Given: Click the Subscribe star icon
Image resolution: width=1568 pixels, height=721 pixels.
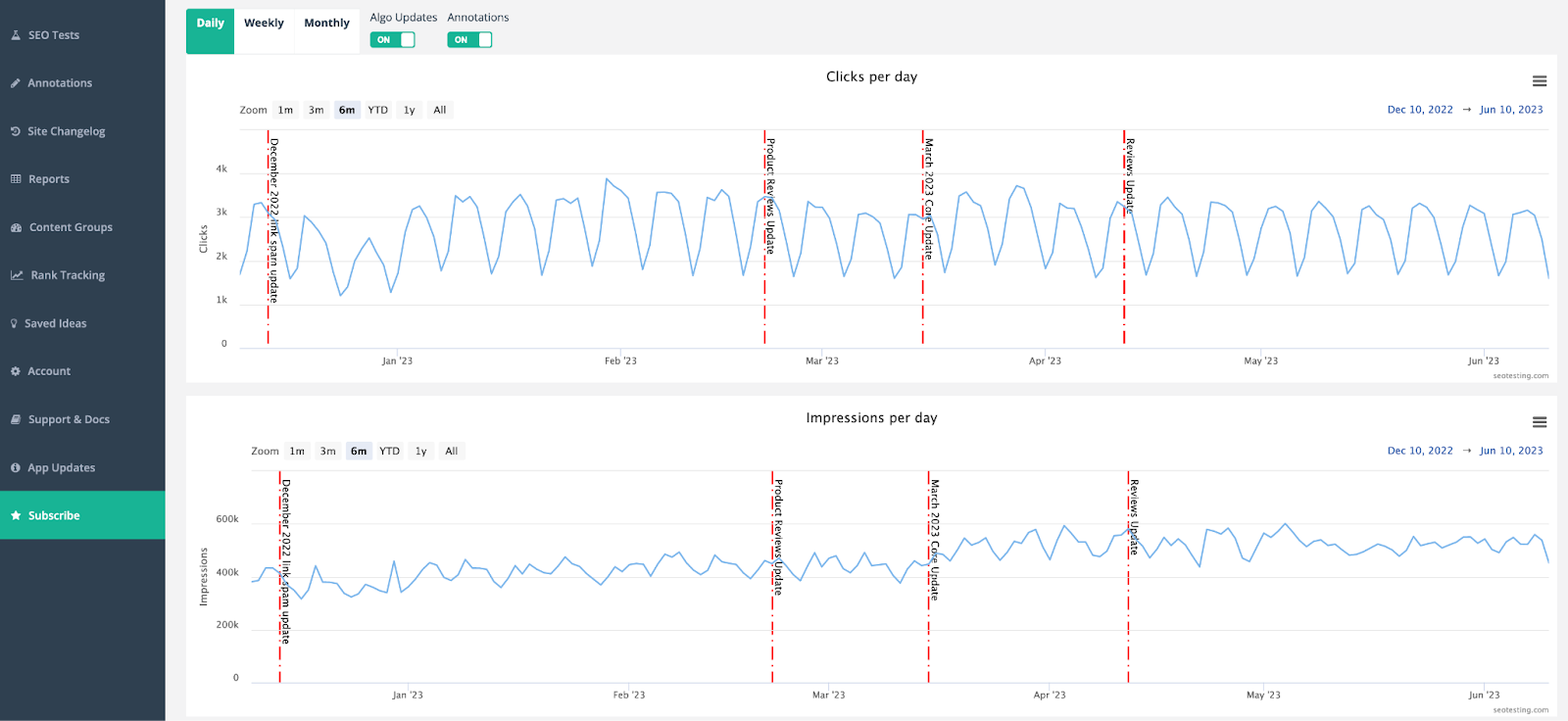Looking at the screenshot, I should click(16, 515).
